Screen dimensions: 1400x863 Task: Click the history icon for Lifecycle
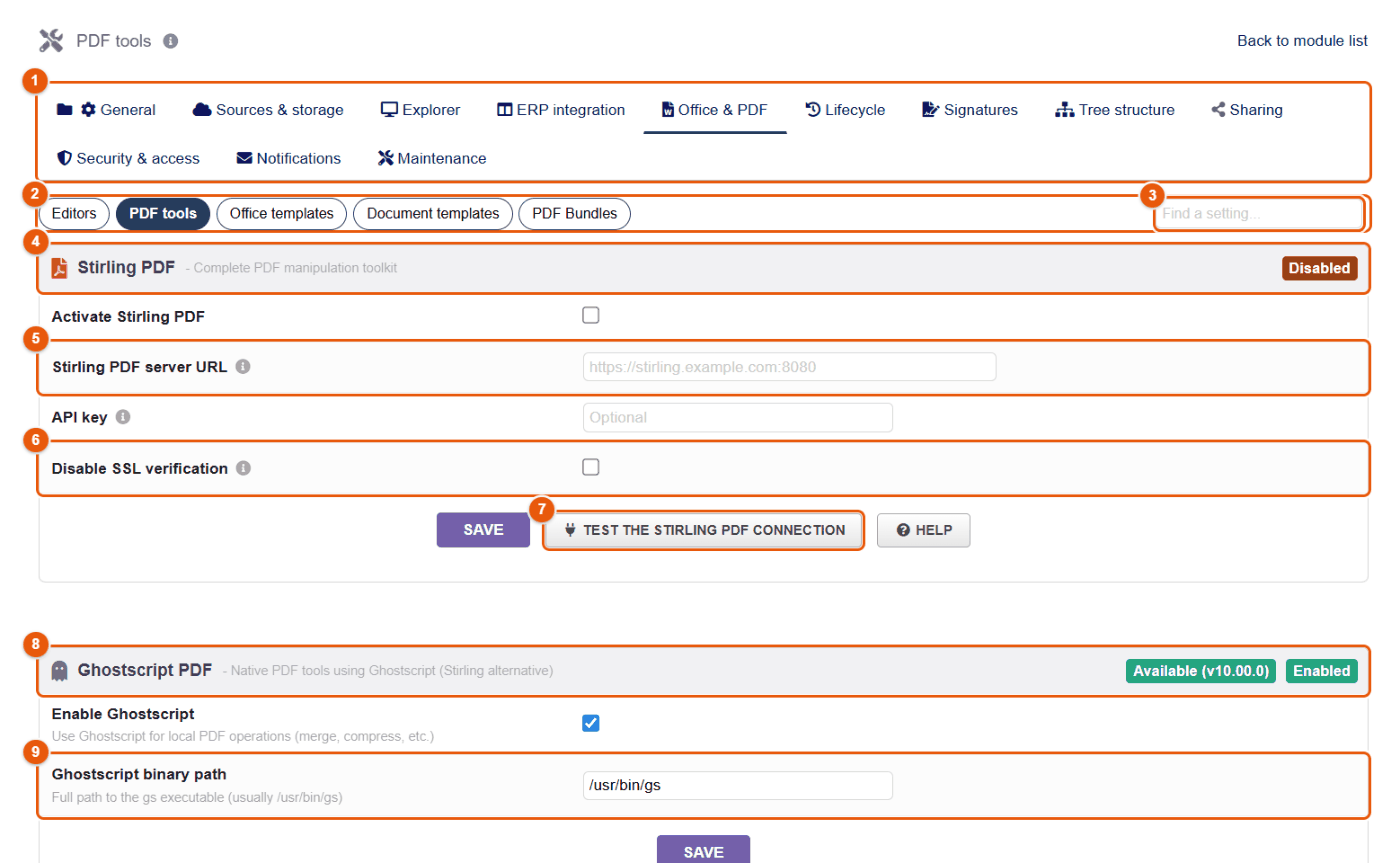click(x=813, y=110)
